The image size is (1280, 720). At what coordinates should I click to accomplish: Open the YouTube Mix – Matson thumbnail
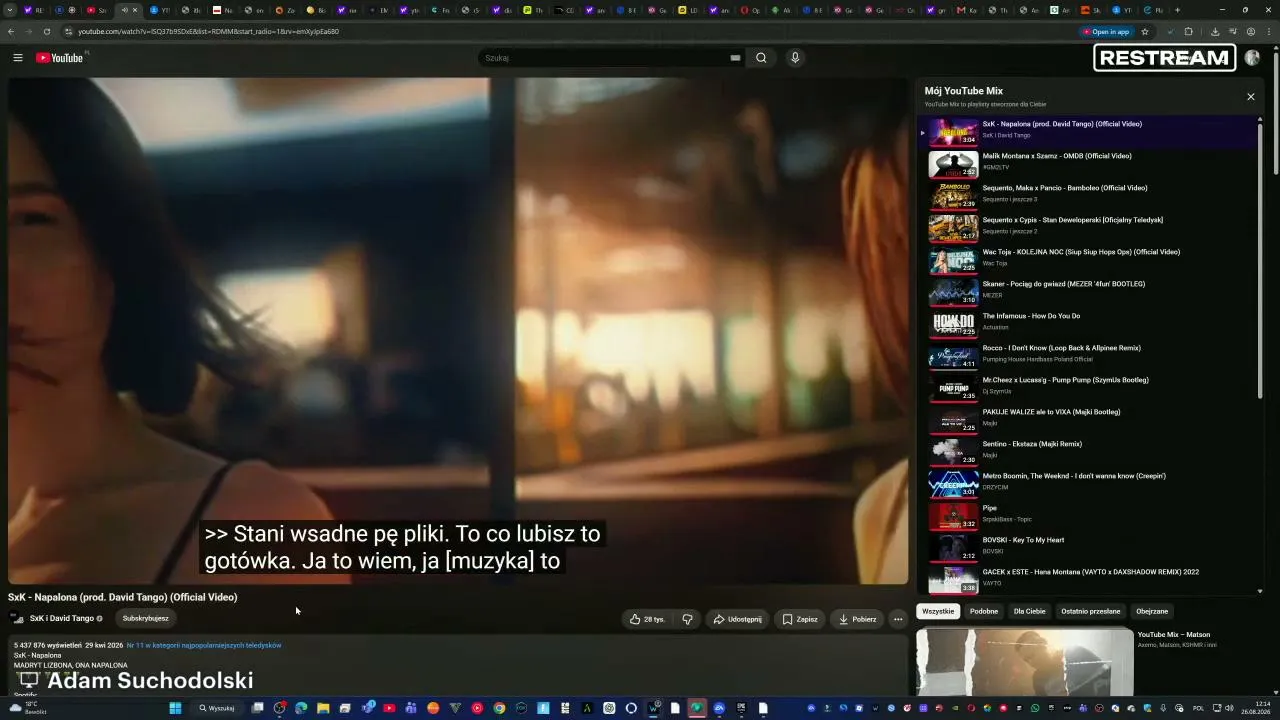1025,661
